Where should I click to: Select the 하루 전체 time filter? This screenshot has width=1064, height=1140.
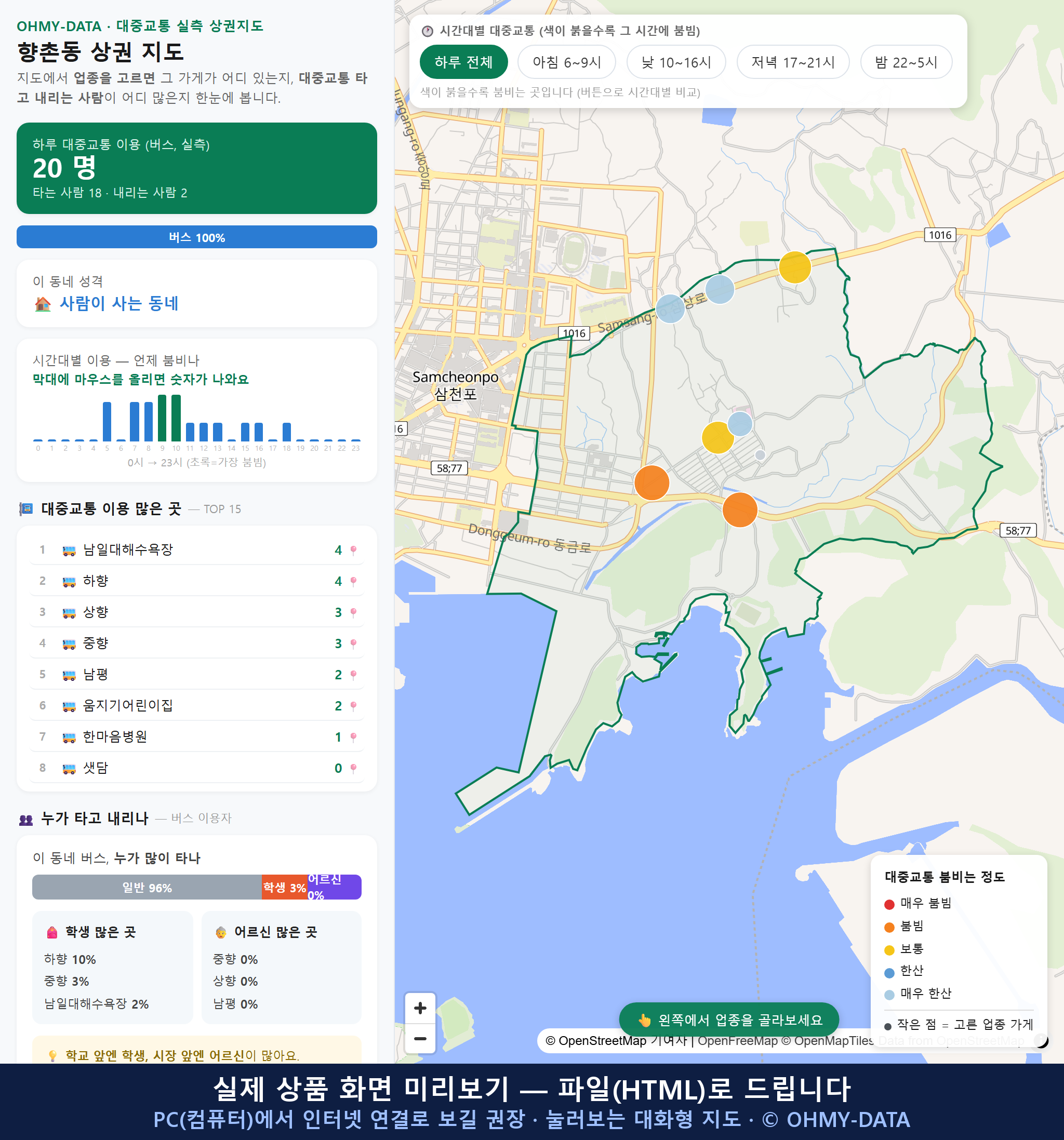463,62
